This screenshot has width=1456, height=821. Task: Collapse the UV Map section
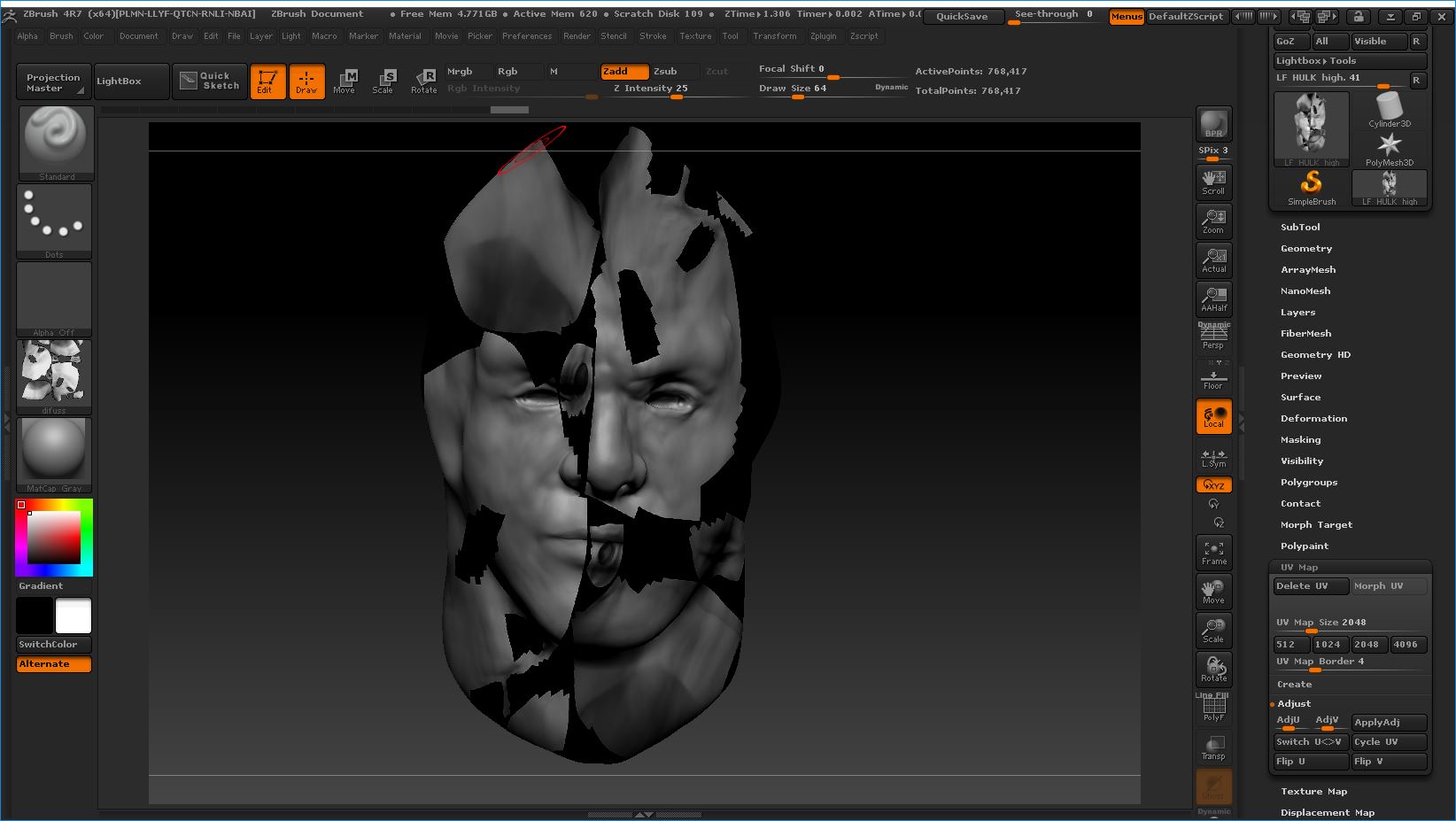(x=1298, y=568)
